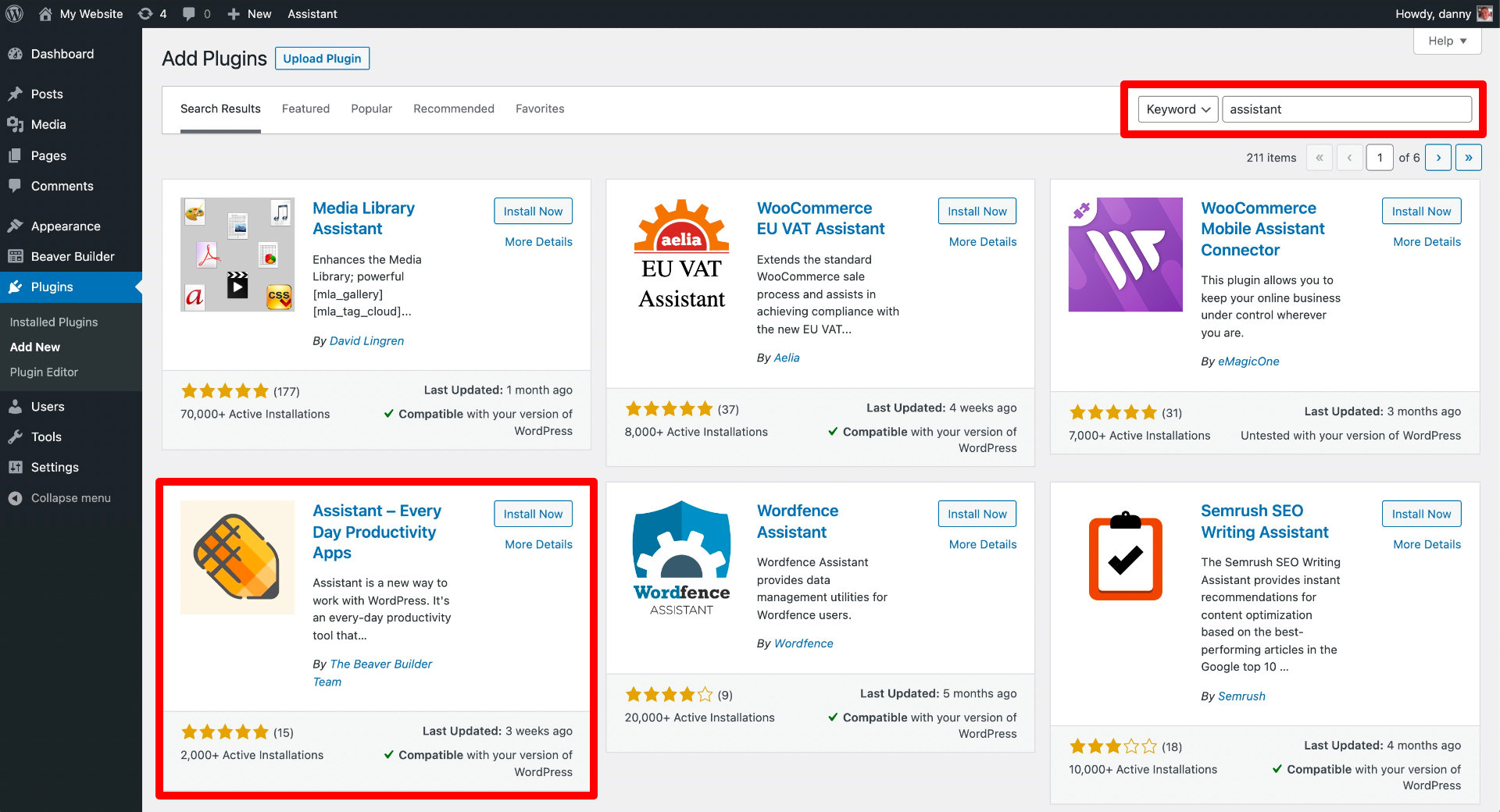Image resolution: width=1500 pixels, height=812 pixels.
Task: Install the Semrush SEO Writing Assistant
Action: (1421, 513)
